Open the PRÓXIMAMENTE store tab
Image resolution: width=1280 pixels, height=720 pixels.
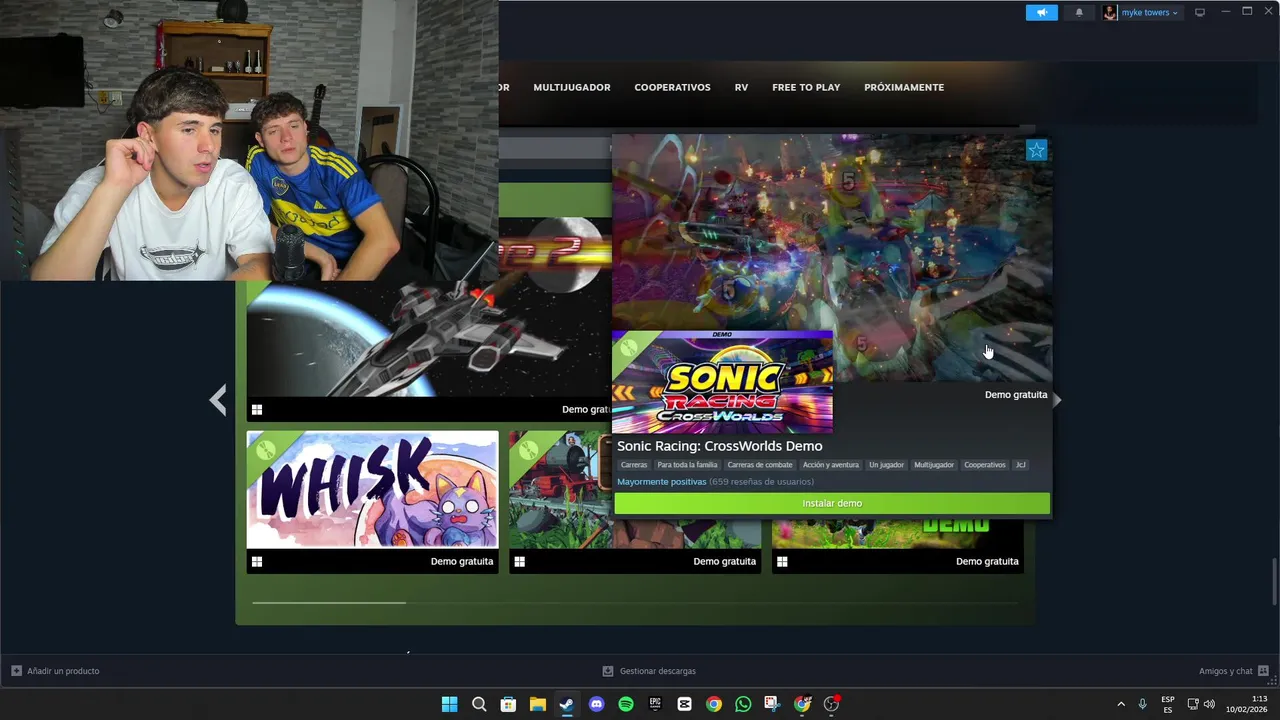pyautogui.click(x=904, y=88)
